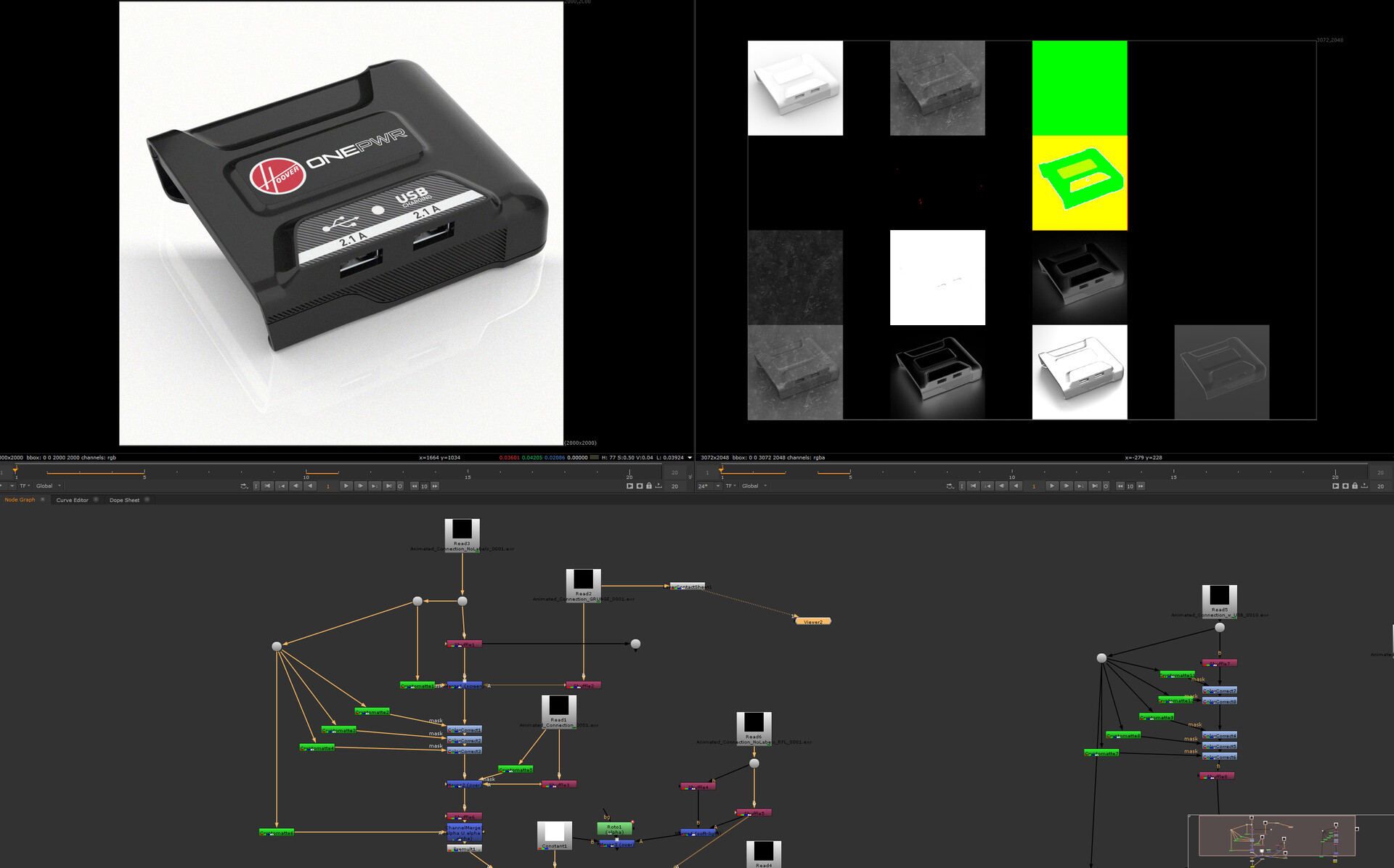Skip forward 10 frames in right viewer
This screenshot has height=868, width=1394.
point(1141,486)
